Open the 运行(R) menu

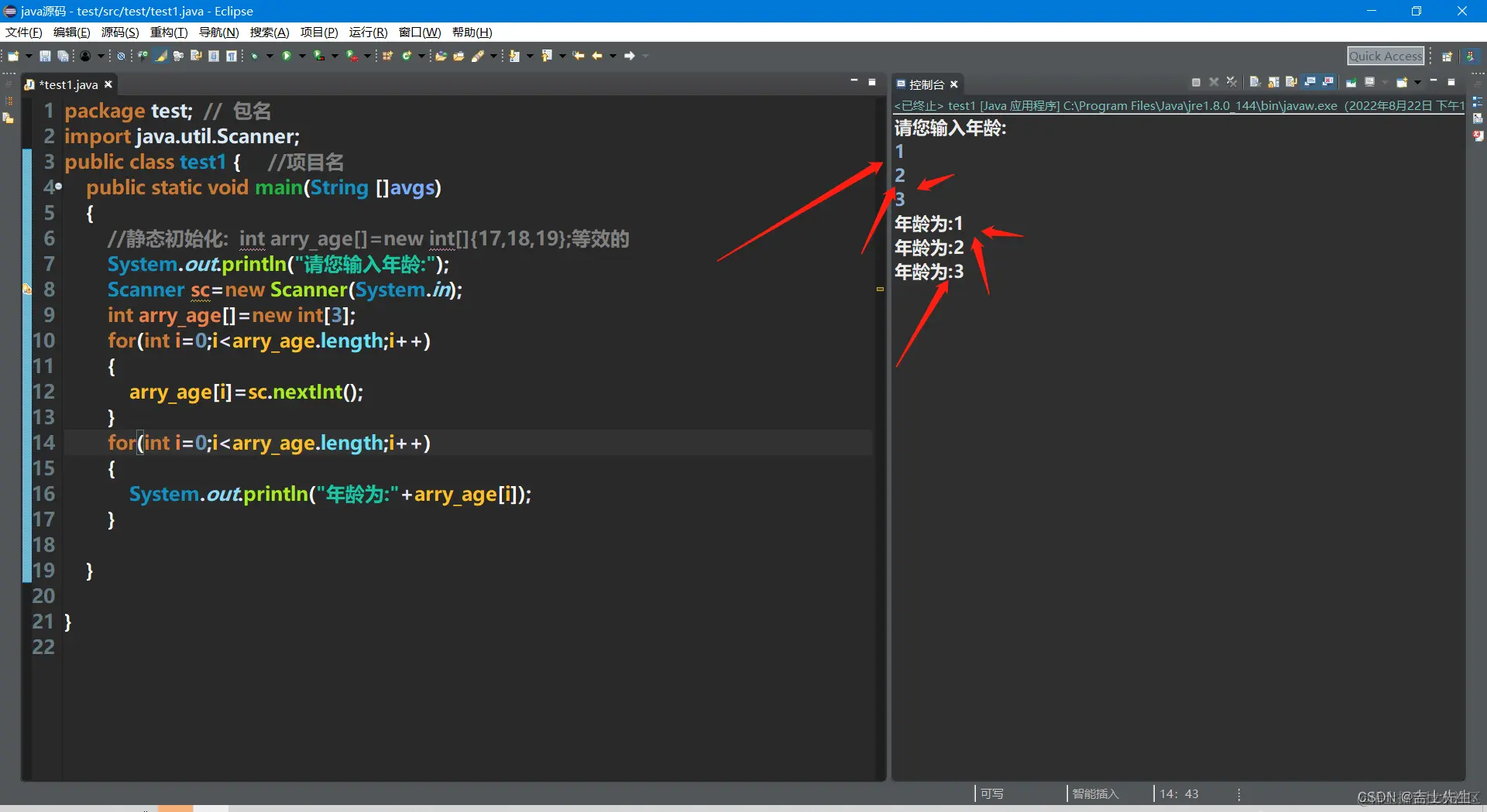(x=368, y=33)
